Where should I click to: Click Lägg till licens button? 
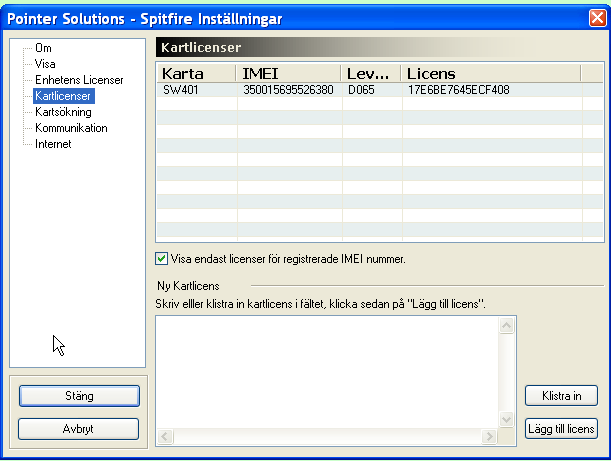pyautogui.click(x=561, y=429)
